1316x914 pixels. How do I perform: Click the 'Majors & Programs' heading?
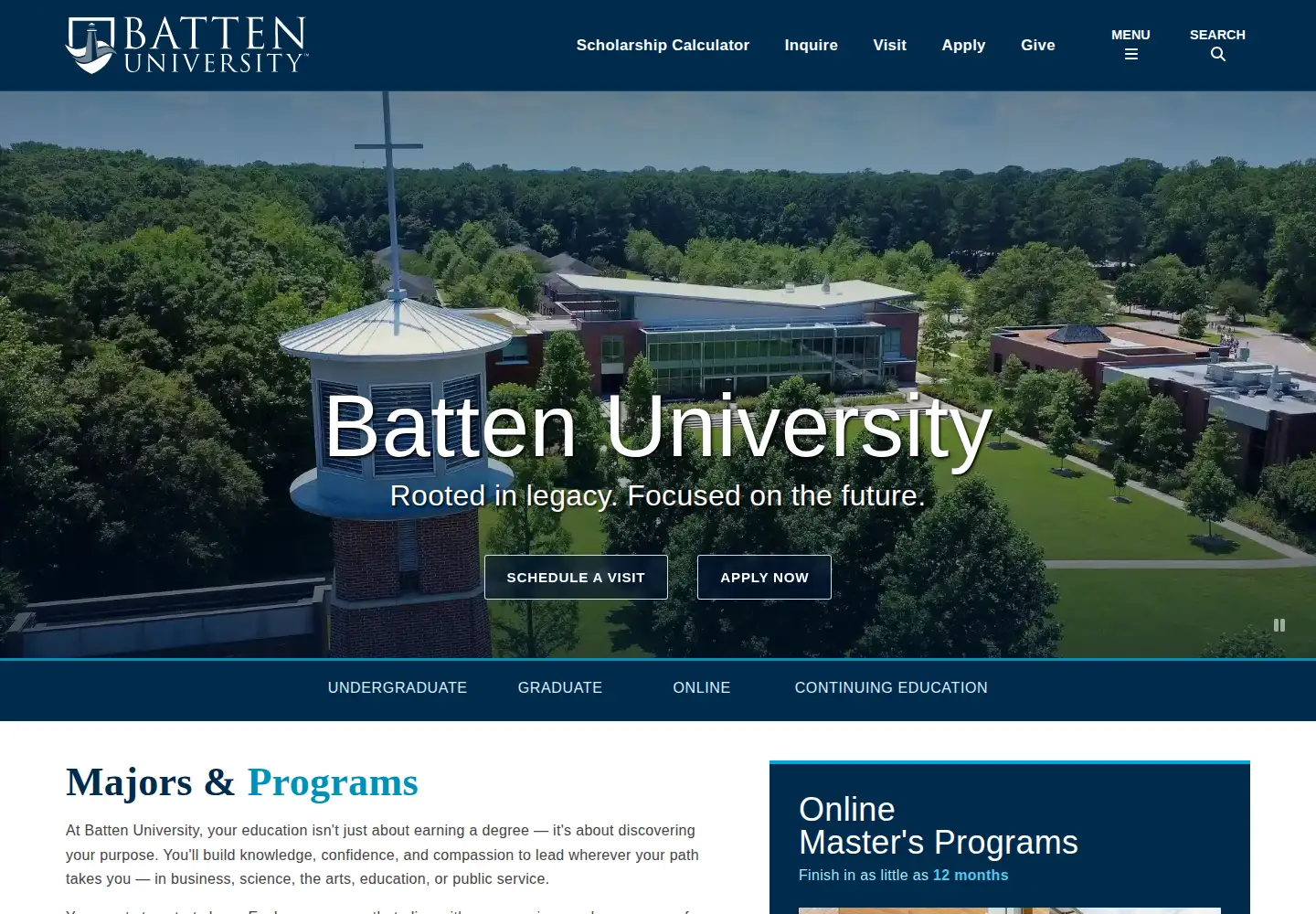coord(242,782)
